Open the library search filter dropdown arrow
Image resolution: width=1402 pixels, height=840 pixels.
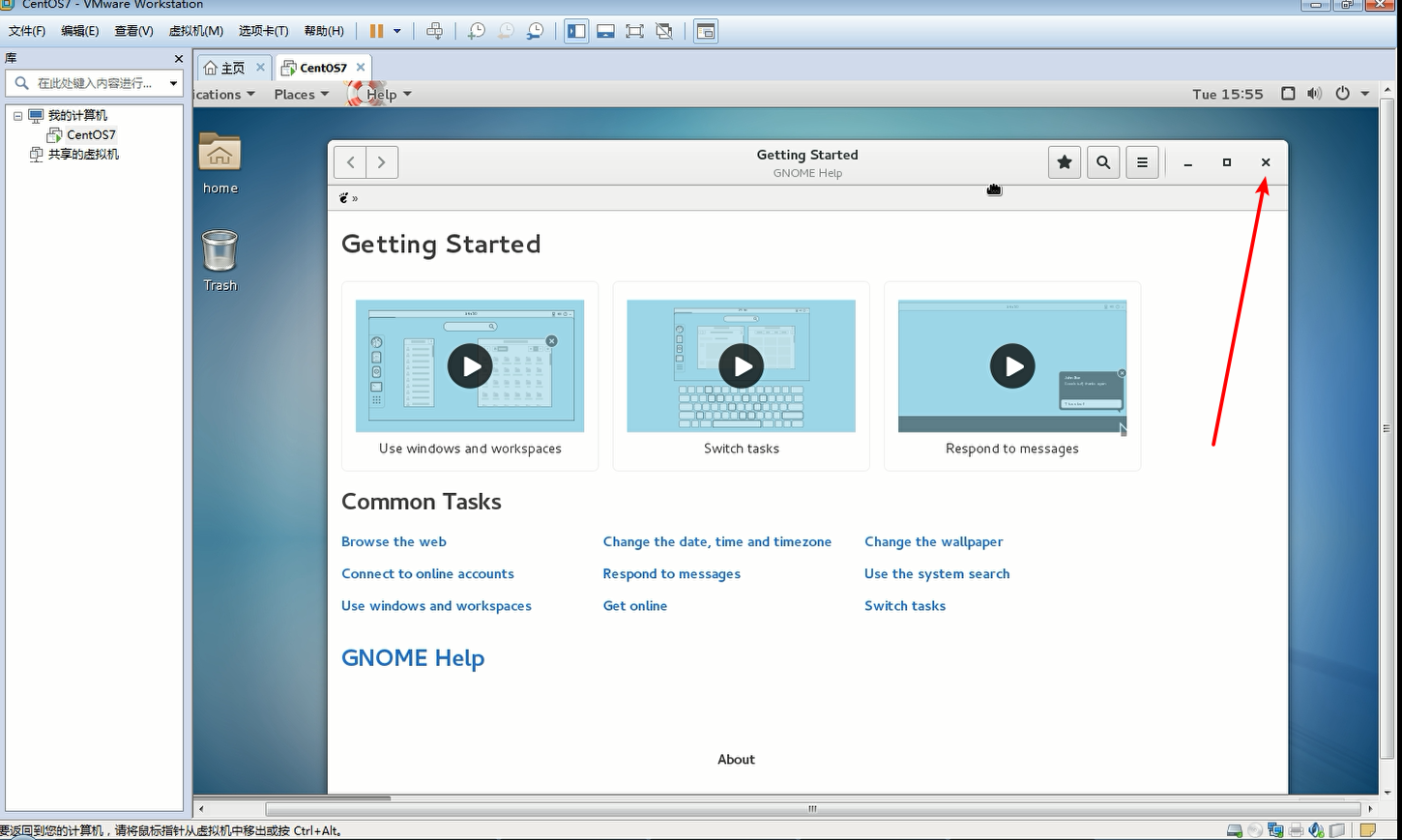pyautogui.click(x=173, y=83)
